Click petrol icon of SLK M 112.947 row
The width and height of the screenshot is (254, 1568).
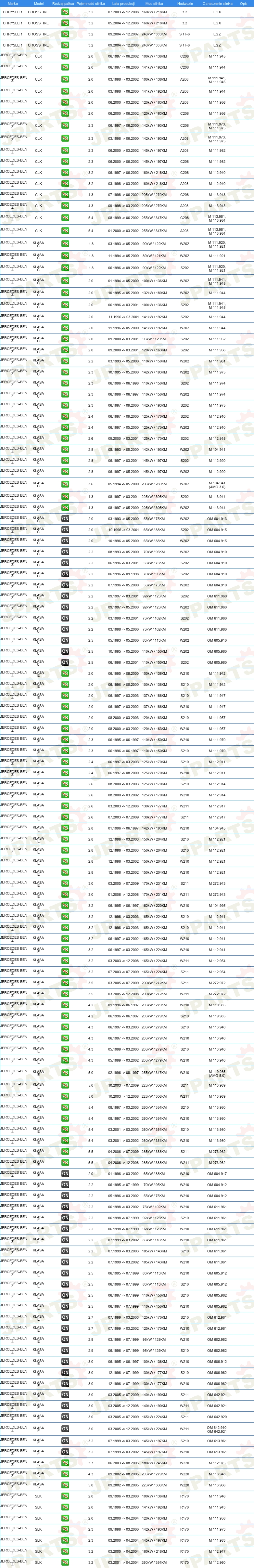pos(65,1551)
